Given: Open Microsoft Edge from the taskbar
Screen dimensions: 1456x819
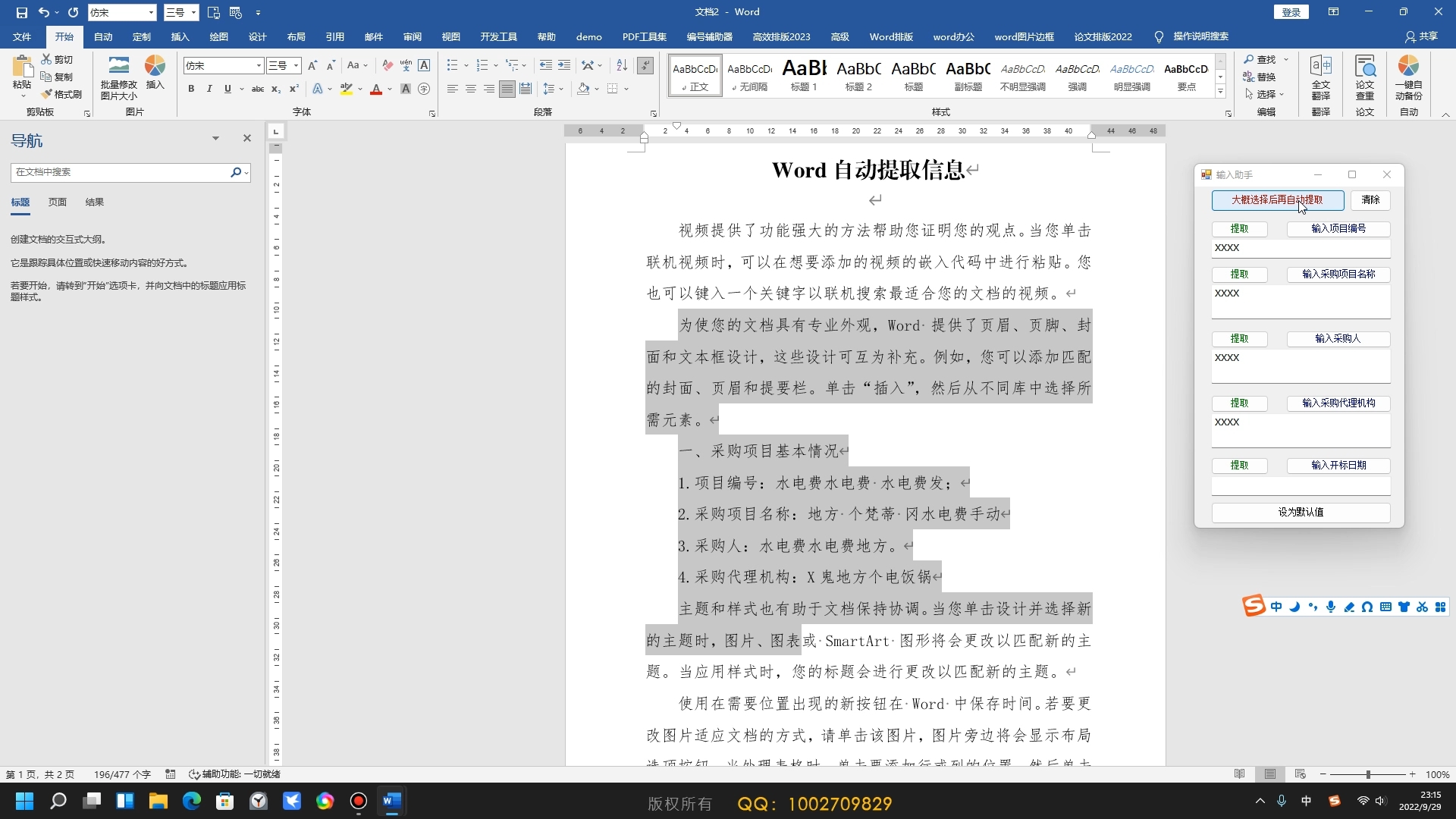Looking at the screenshot, I should (192, 801).
